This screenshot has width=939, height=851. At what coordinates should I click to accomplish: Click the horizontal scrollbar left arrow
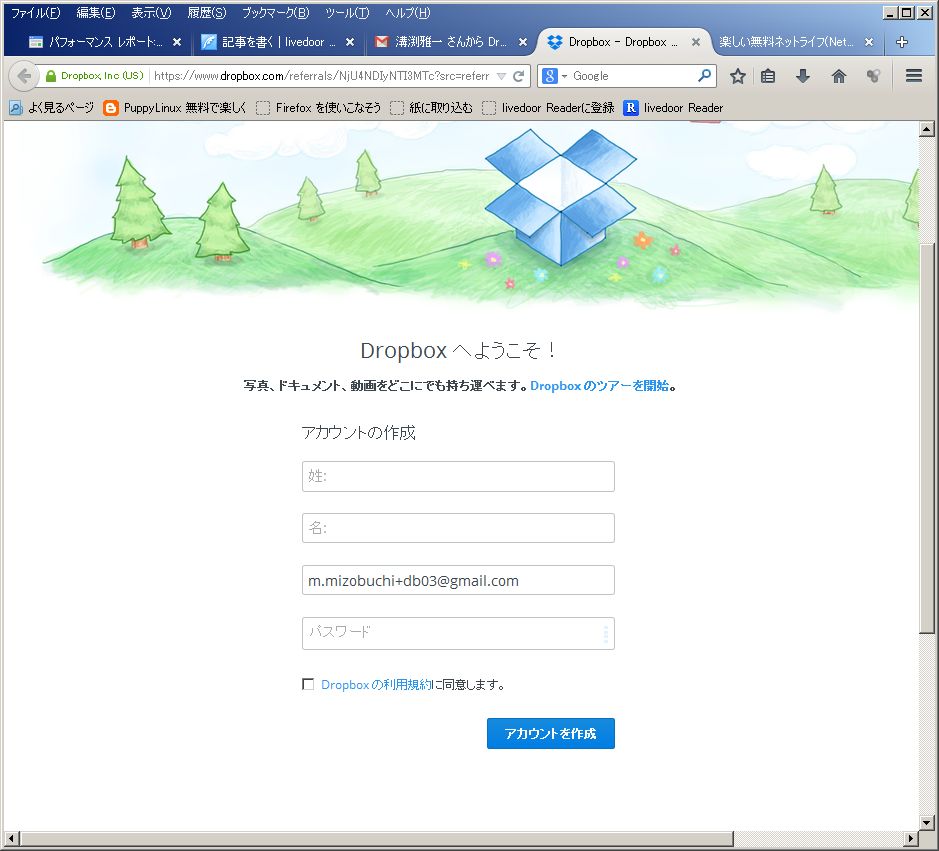11,838
